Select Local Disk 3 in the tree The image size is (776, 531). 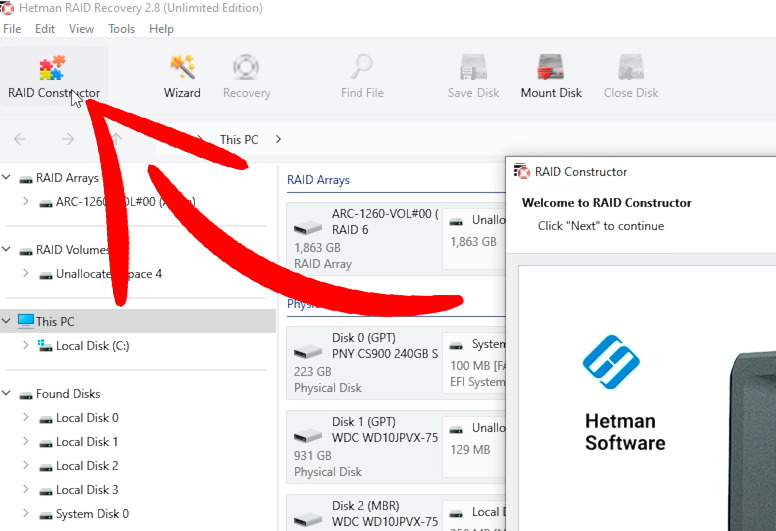click(x=87, y=490)
